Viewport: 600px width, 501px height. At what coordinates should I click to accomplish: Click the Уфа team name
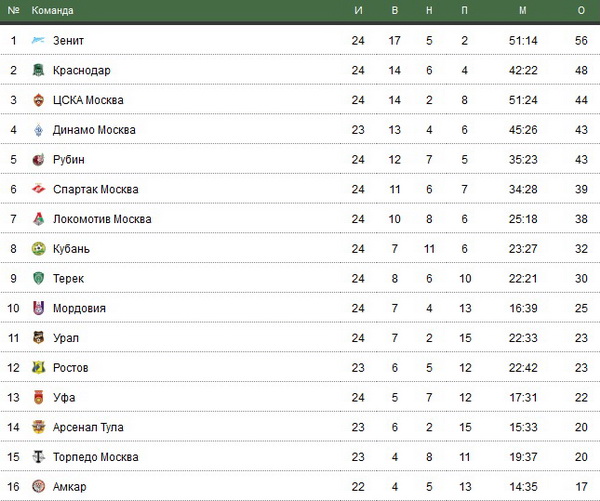[64, 397]
